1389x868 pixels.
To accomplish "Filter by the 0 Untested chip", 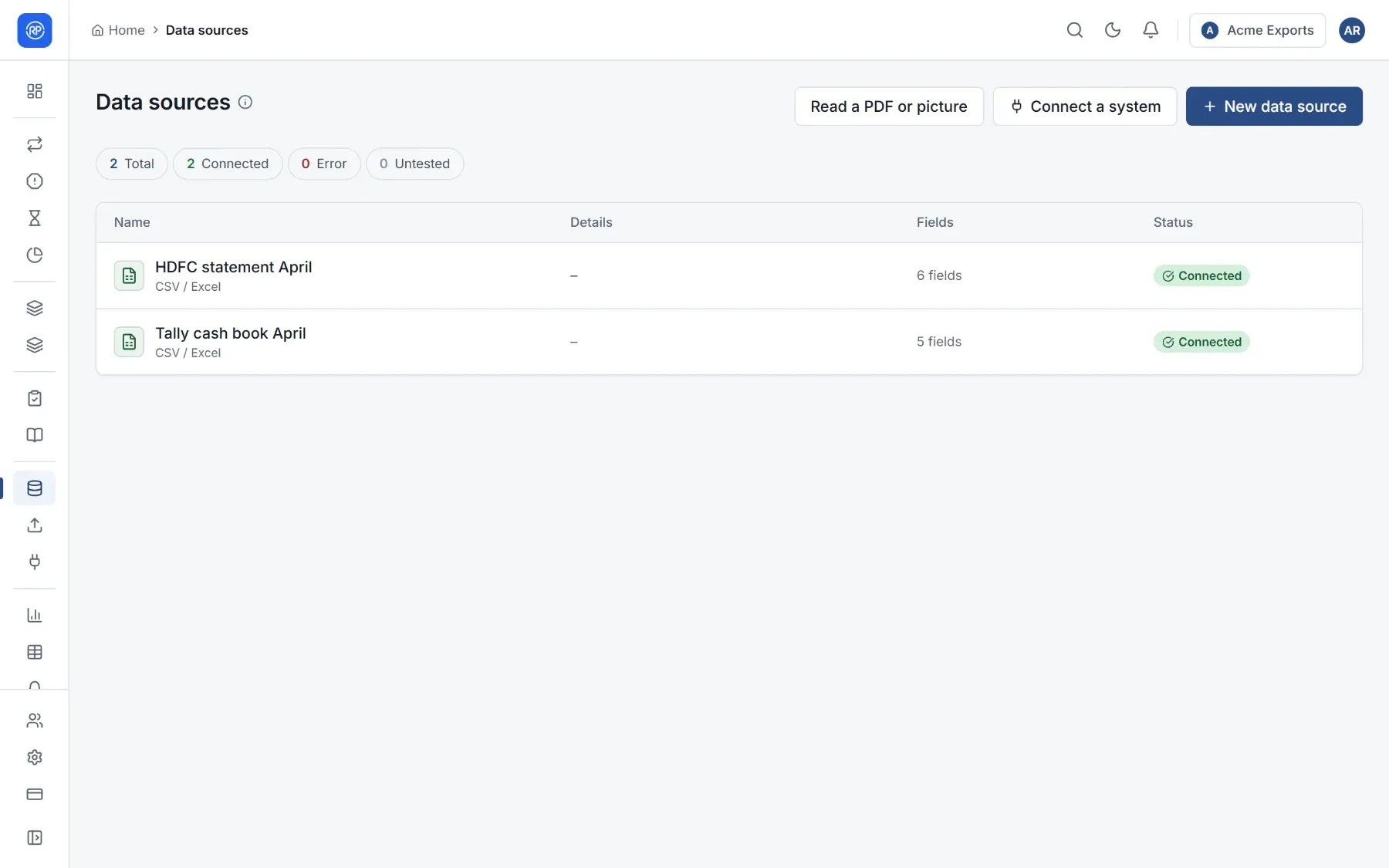I will point(414,164).
